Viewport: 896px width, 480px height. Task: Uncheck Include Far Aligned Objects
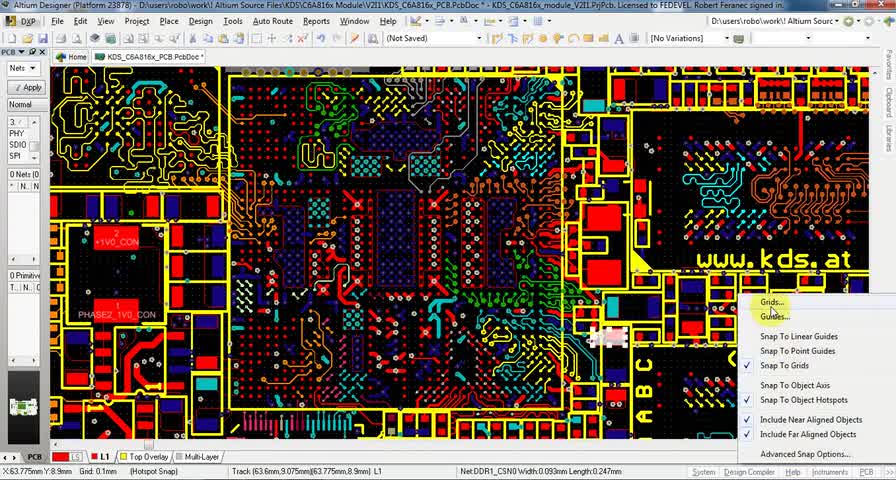pyautogui.click(x=807, y=434)
